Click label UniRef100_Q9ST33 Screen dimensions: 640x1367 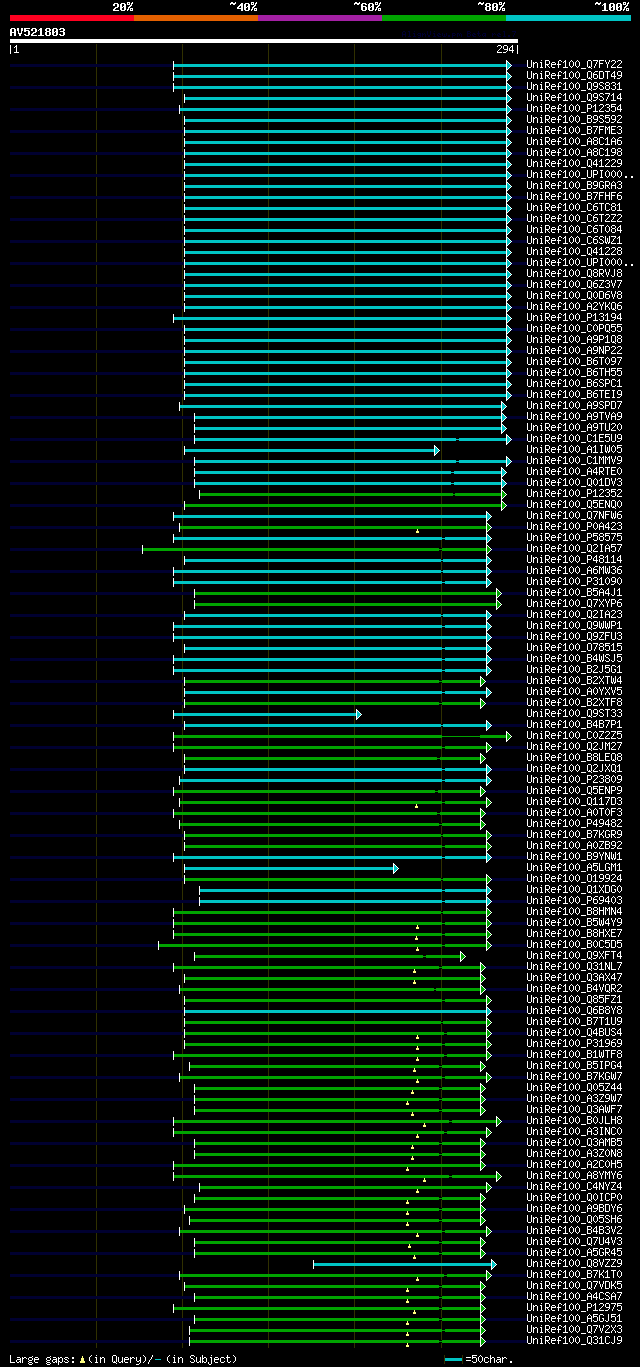[574, 713]
